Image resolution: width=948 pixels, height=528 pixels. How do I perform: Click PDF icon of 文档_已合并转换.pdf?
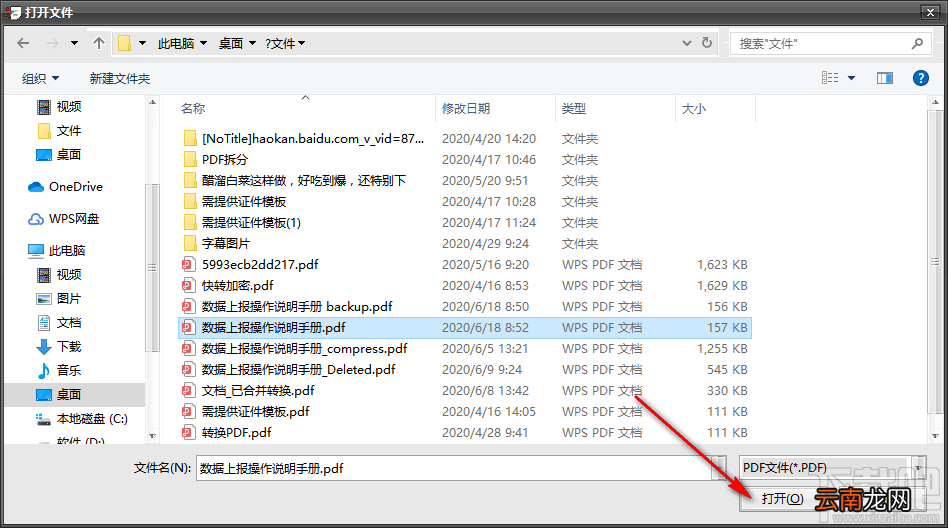189,391
